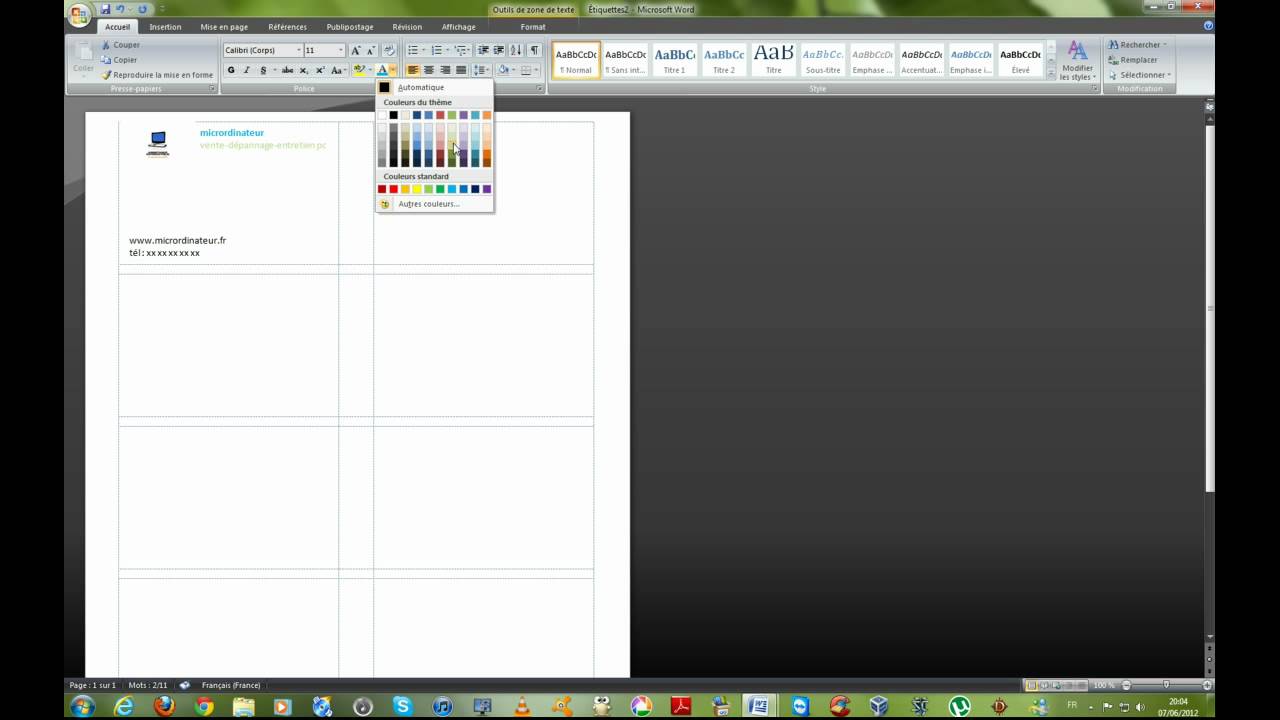Toggle justify alignment
The height and width of the screenshot is (720, 1280).
[x=461, y=70]
